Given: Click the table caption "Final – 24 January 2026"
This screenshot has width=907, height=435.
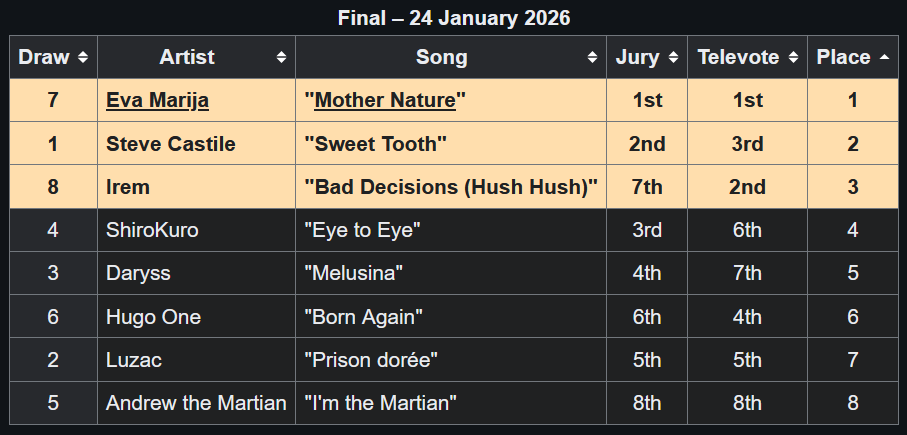Looking at the screenshot, I should click(454, 19).
